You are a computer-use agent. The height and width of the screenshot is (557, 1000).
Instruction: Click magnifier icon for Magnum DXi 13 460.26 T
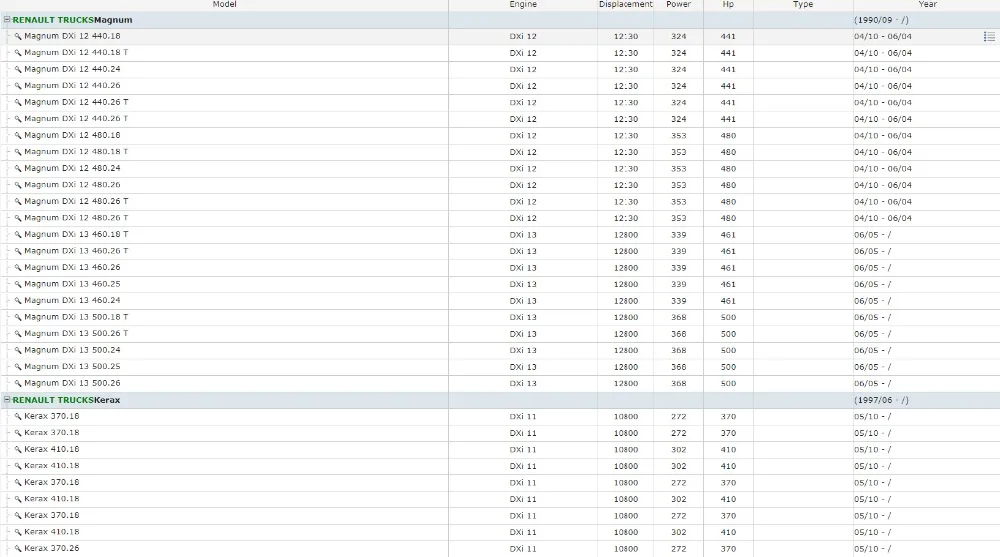(x=18, y=251)
